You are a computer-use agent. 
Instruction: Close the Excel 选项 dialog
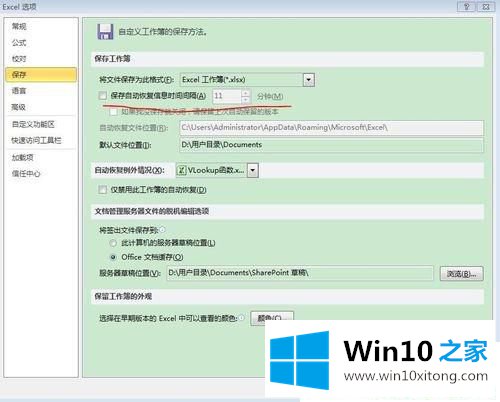point(486,6)
